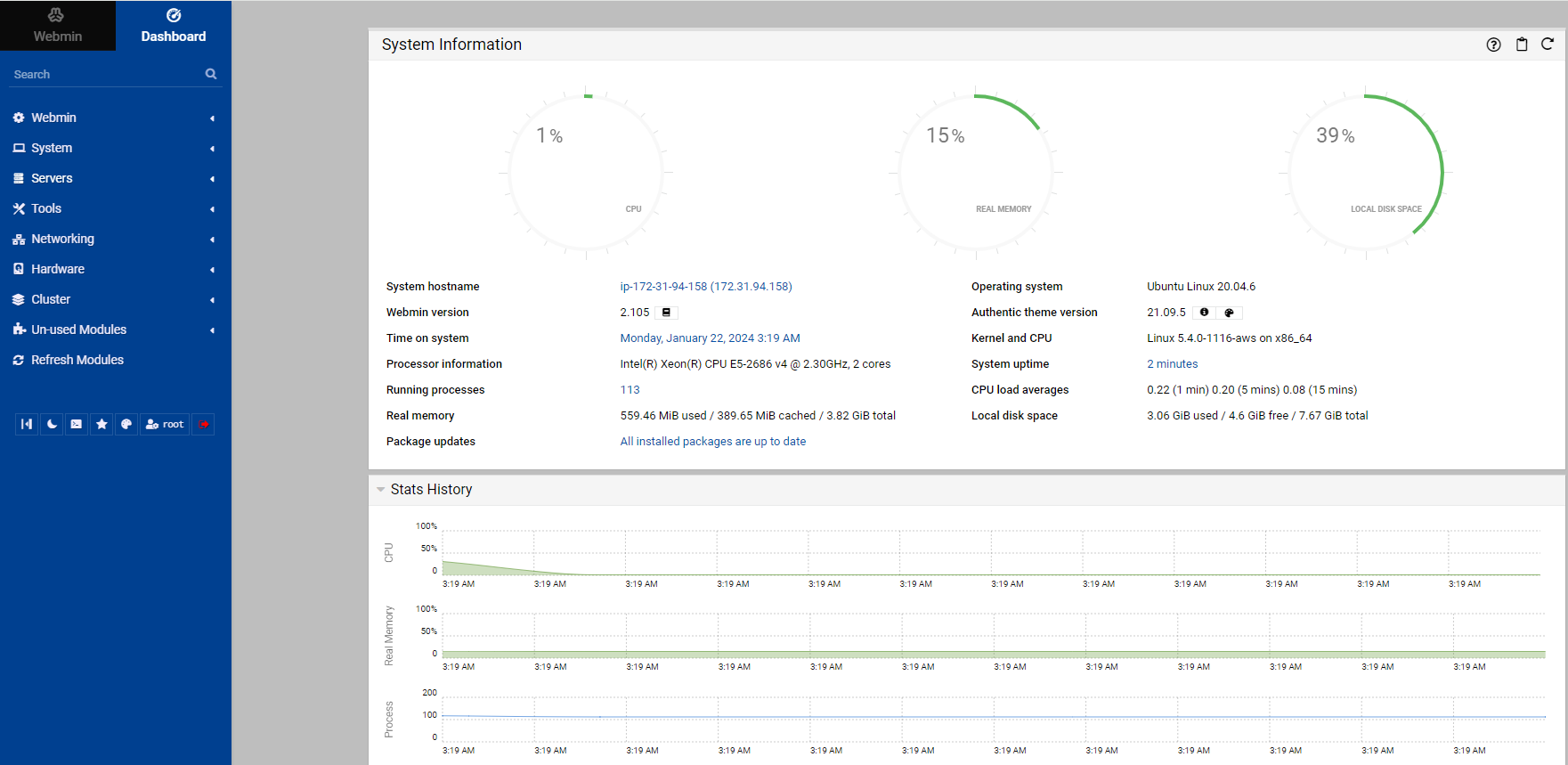Click the Real Memory history chart
This screenshot has height=765, width=1568.
point(993,635)
